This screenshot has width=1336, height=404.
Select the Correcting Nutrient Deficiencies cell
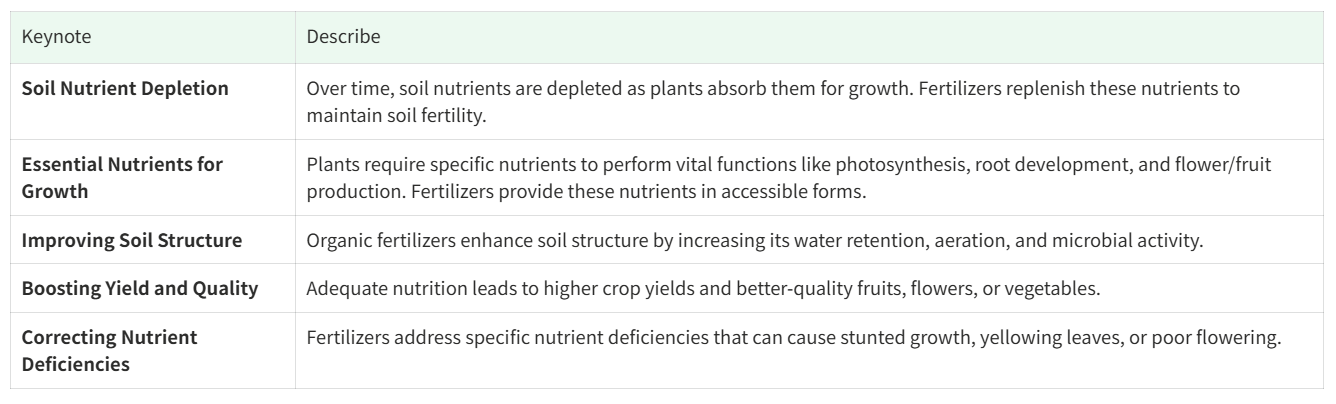(110, 348)
